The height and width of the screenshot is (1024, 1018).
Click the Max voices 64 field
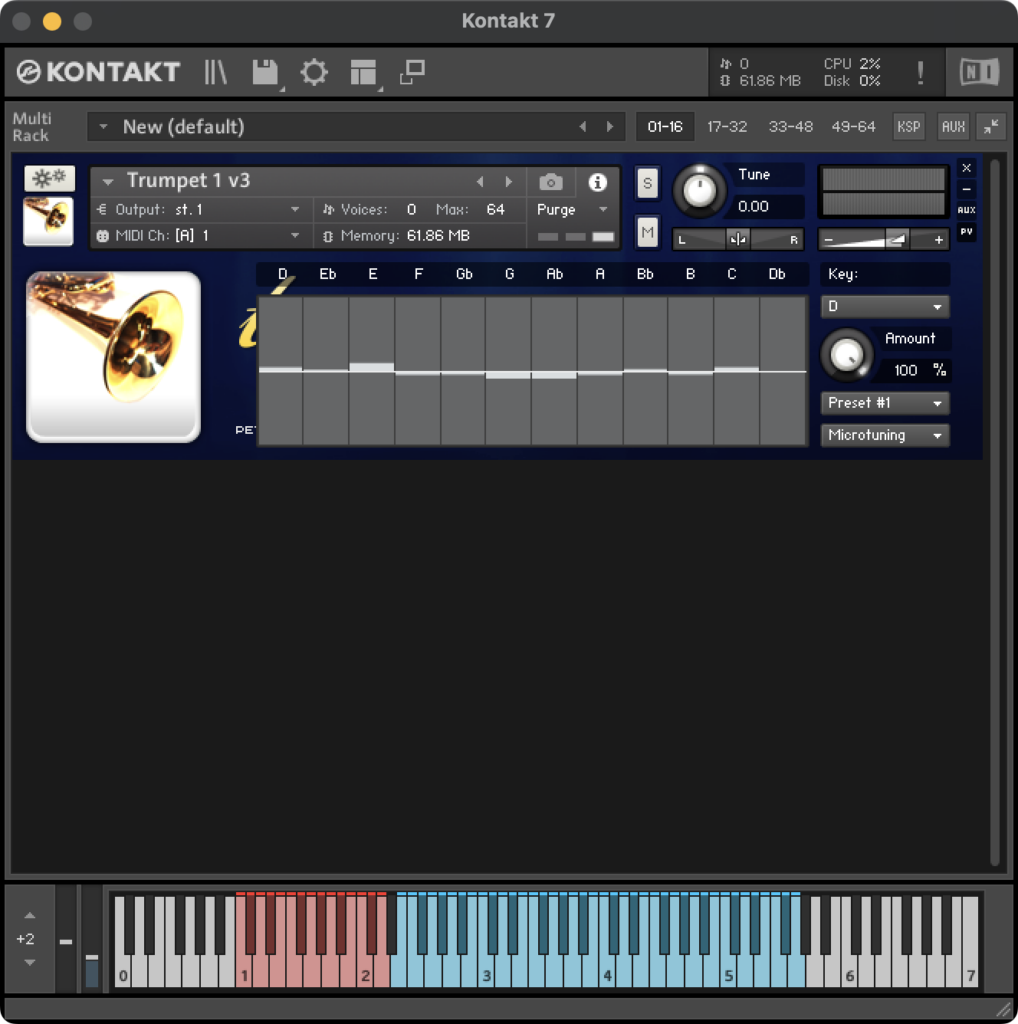(496, 210)
